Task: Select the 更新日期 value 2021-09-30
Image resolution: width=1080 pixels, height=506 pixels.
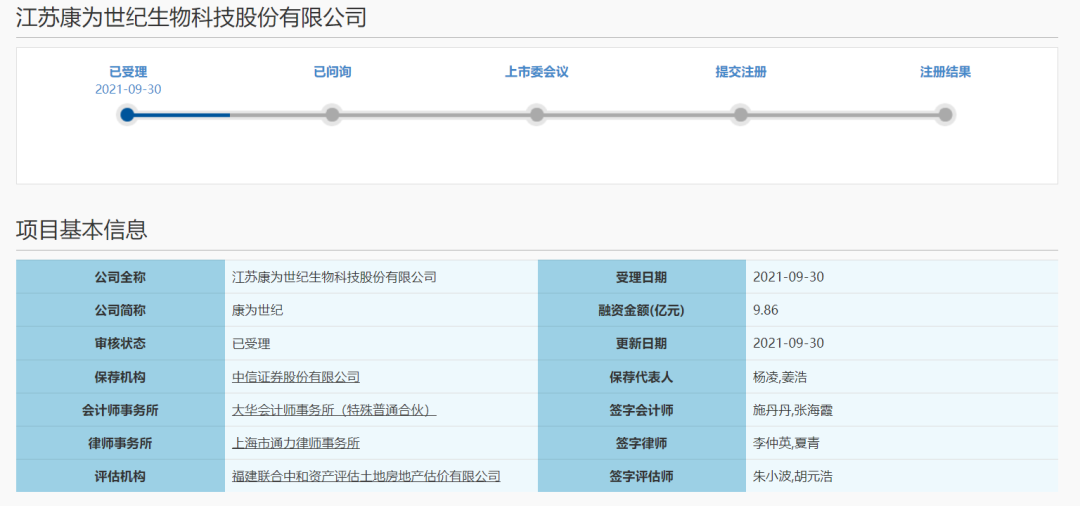Action: tap(789, 344)
